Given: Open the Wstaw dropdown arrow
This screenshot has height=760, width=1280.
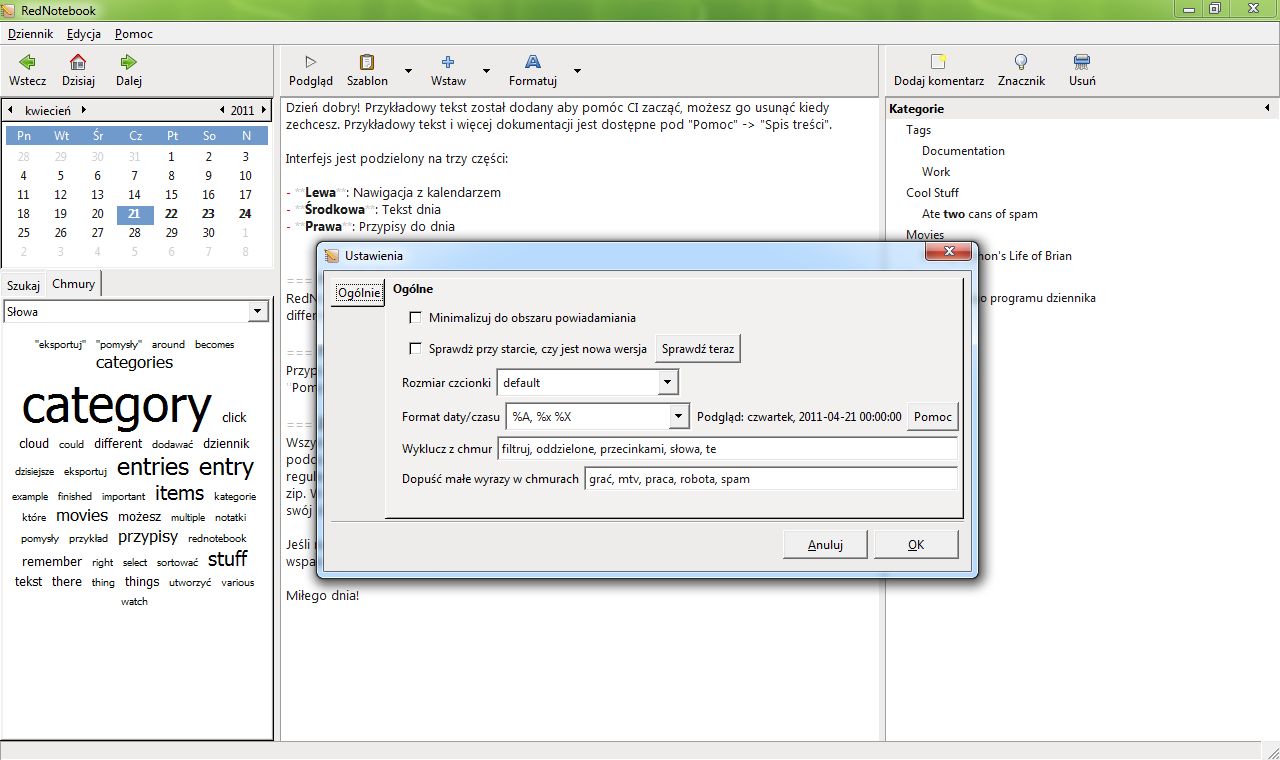Looking at the screenshot, I should (486, 71).
